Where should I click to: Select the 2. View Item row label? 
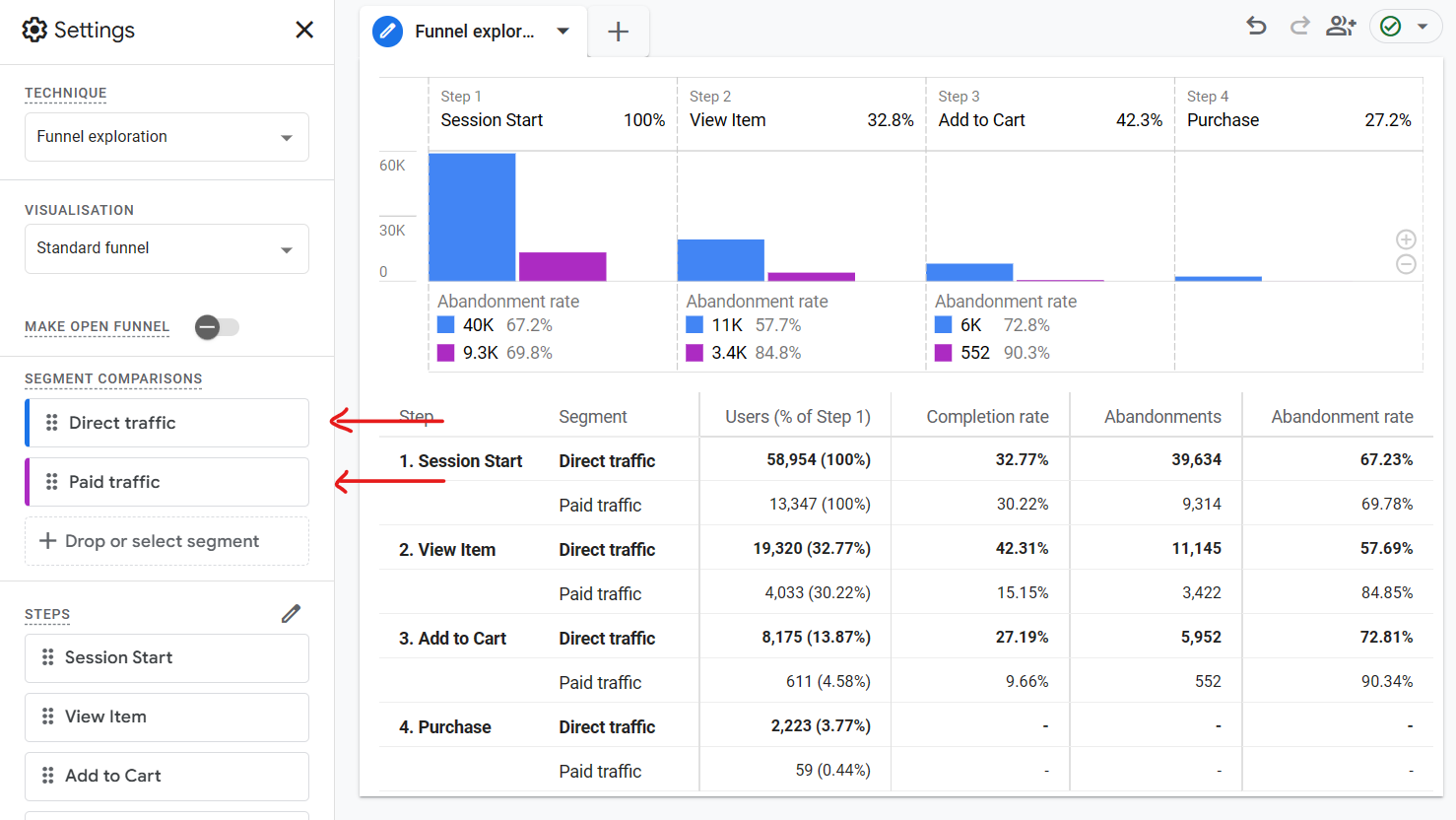point(447,550)
